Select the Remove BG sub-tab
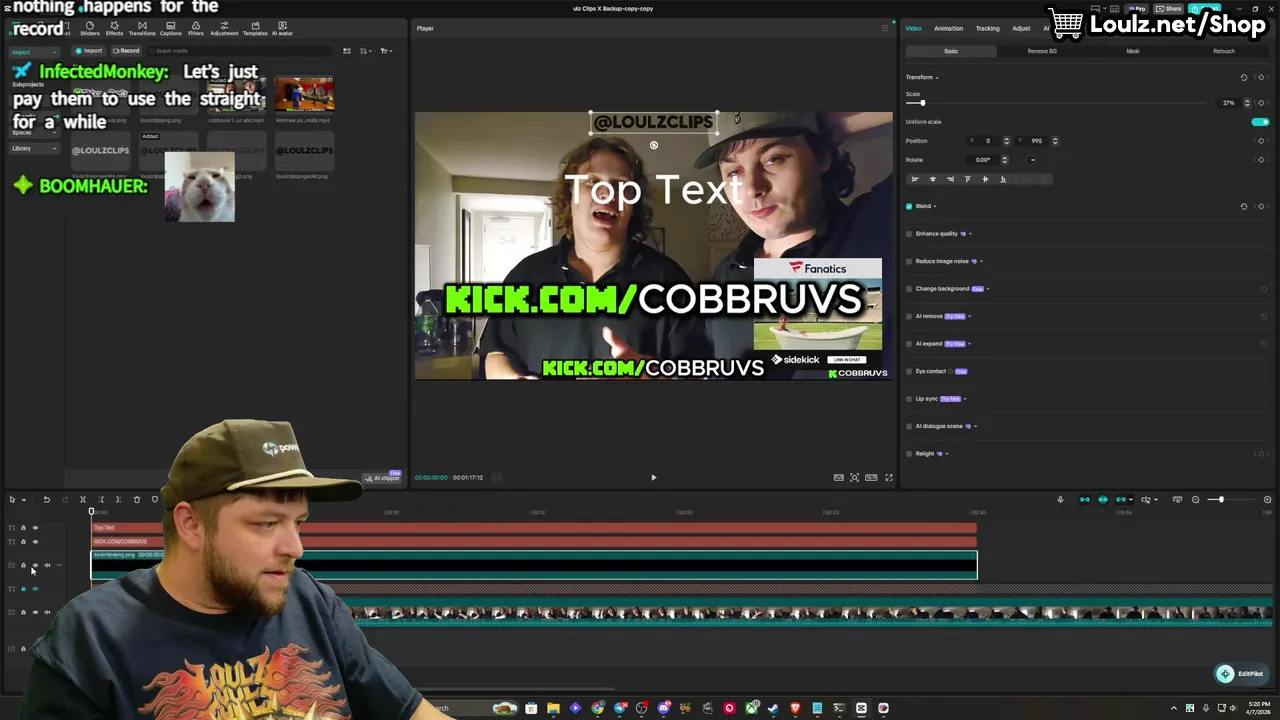The width and height of the screenshot is (1280, 720). point(1042,51)
